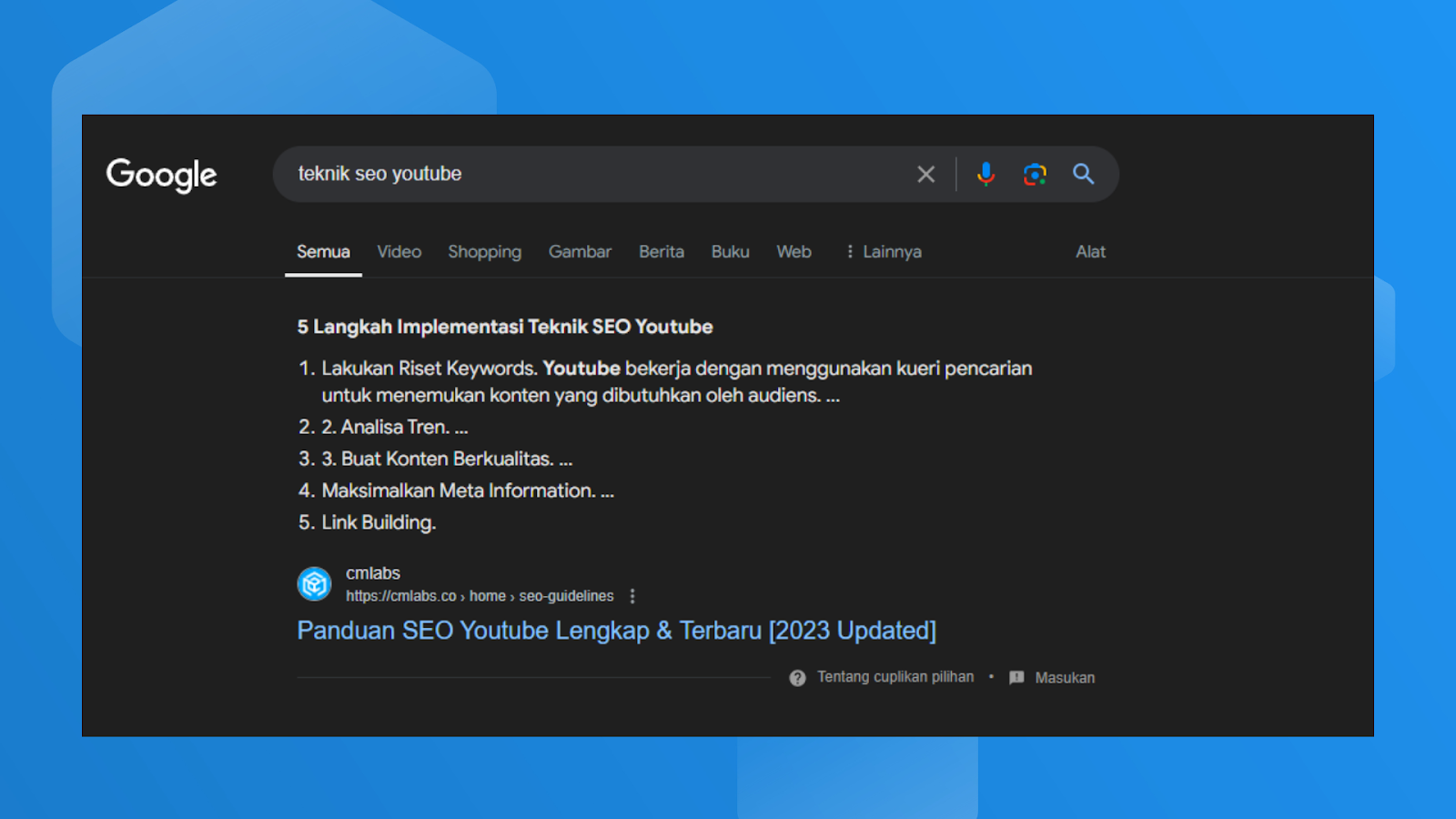Screen dimensions: 1456x819
Task: Open the three-dot menu next to seo-guidelines
Action: (632, 596)
